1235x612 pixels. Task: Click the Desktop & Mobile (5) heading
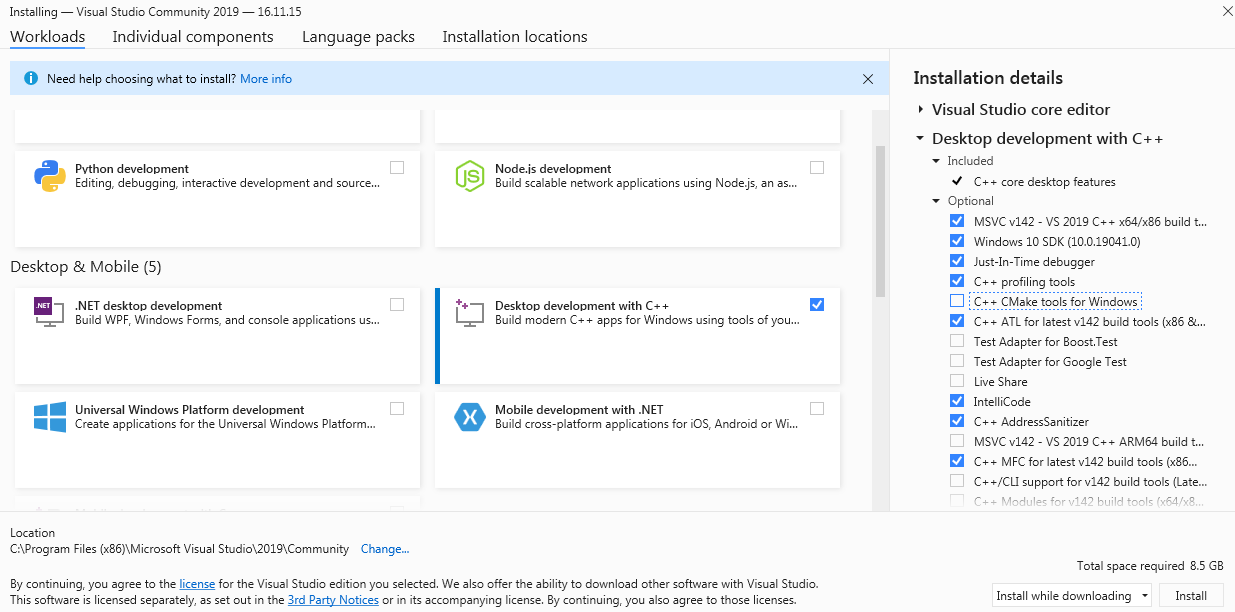point(86,267)
